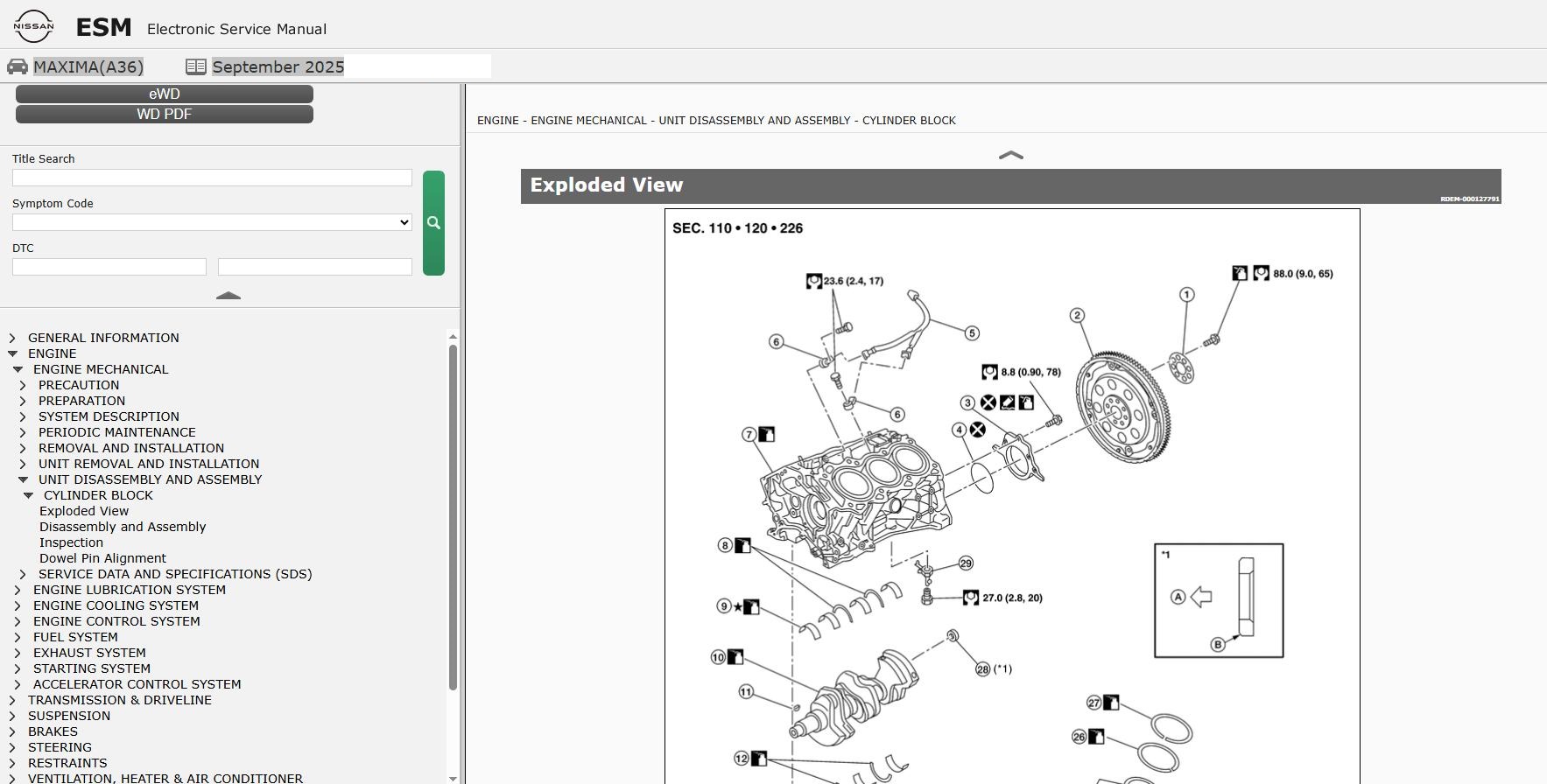Expand PRECAUTION tree node
The height and width of the screenshot is (784, 1547).
coord(23,385)
